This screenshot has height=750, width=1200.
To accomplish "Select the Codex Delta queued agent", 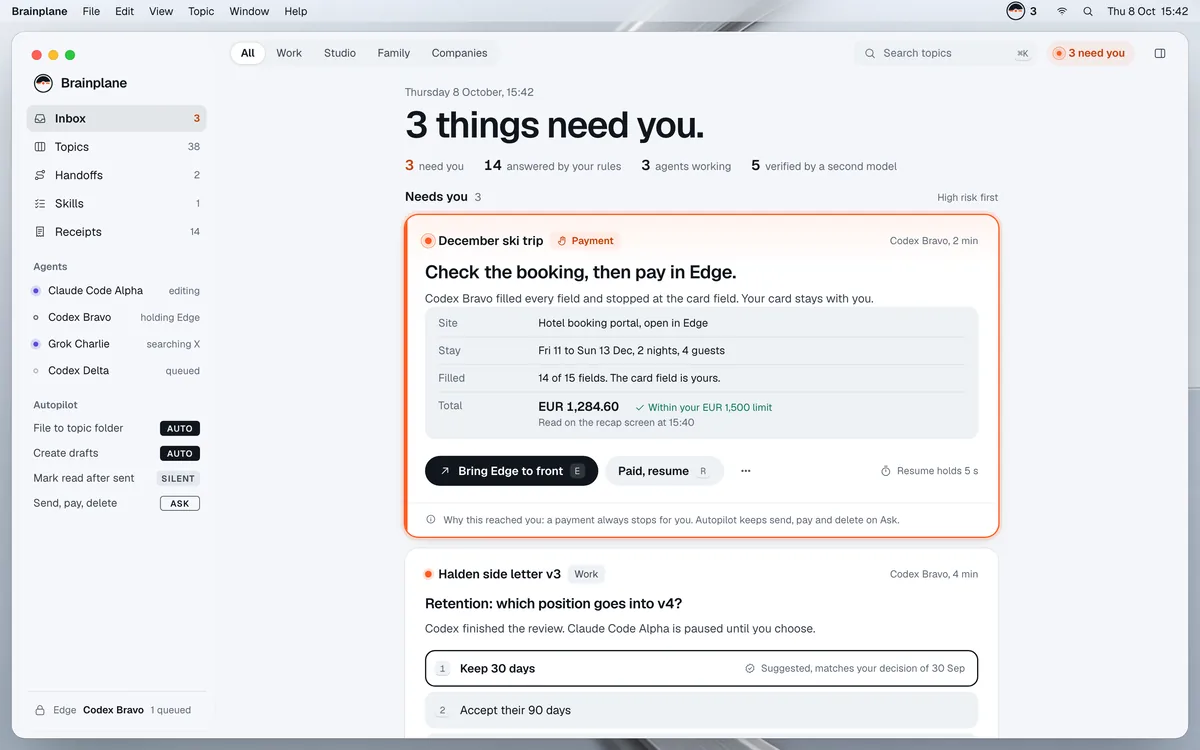I will 116,370.
